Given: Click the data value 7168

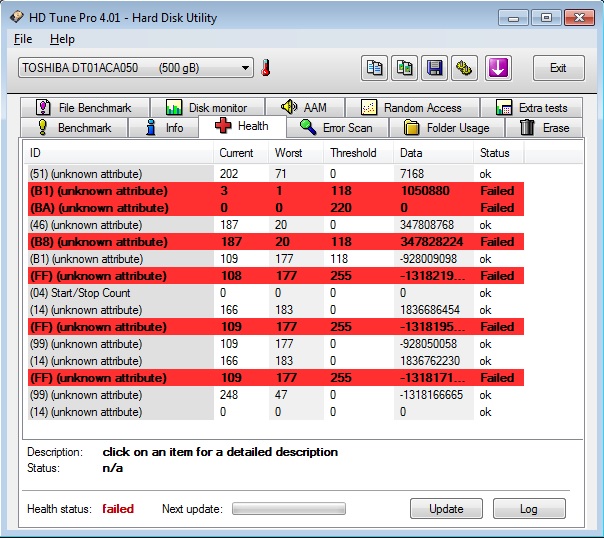Looking at the screenshot, I should (412, 174).
